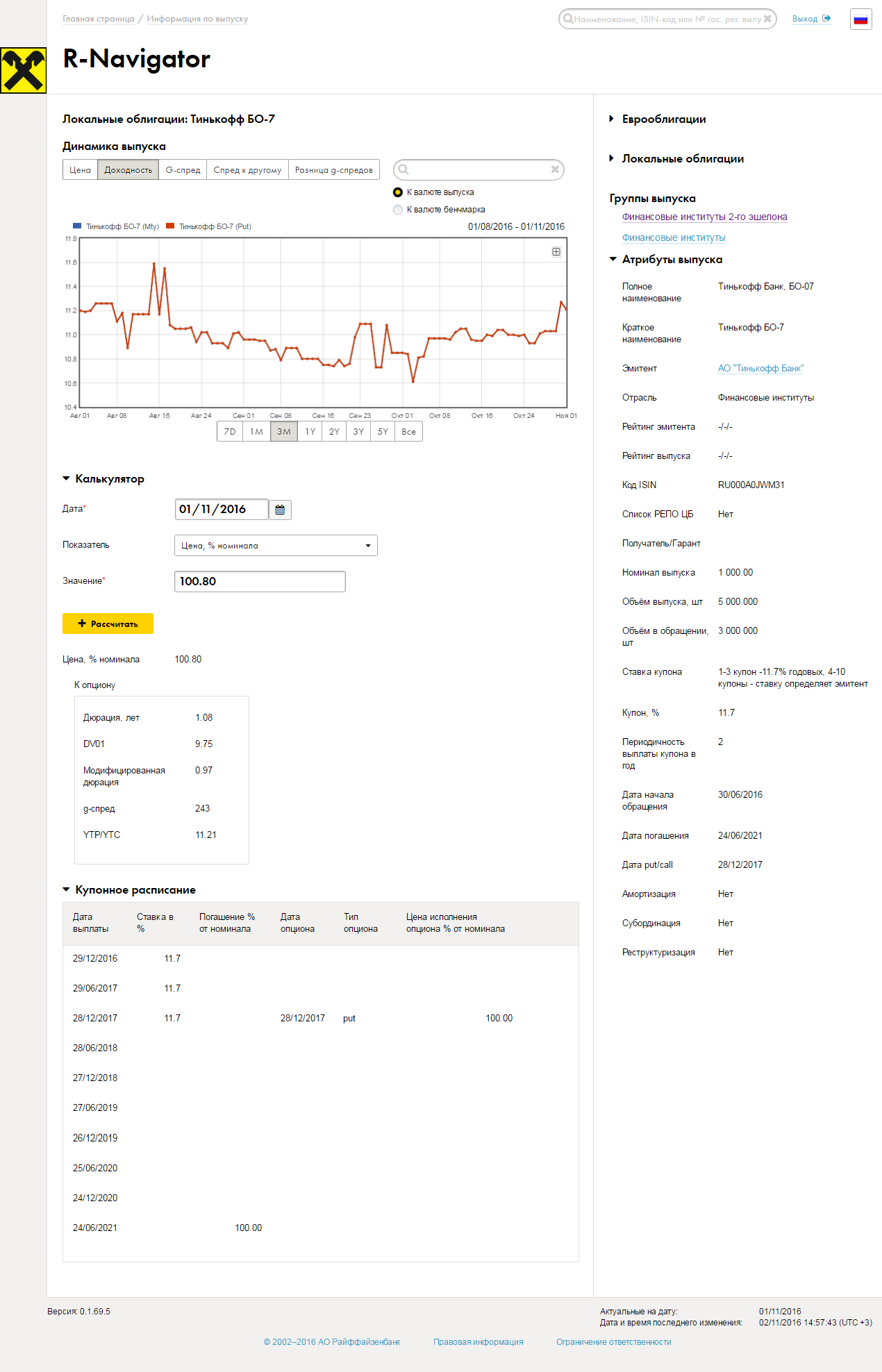The height and width of the screenshot is (1372, 882).
Task: Click the Выход logout link
Action: tap(805, 19)
